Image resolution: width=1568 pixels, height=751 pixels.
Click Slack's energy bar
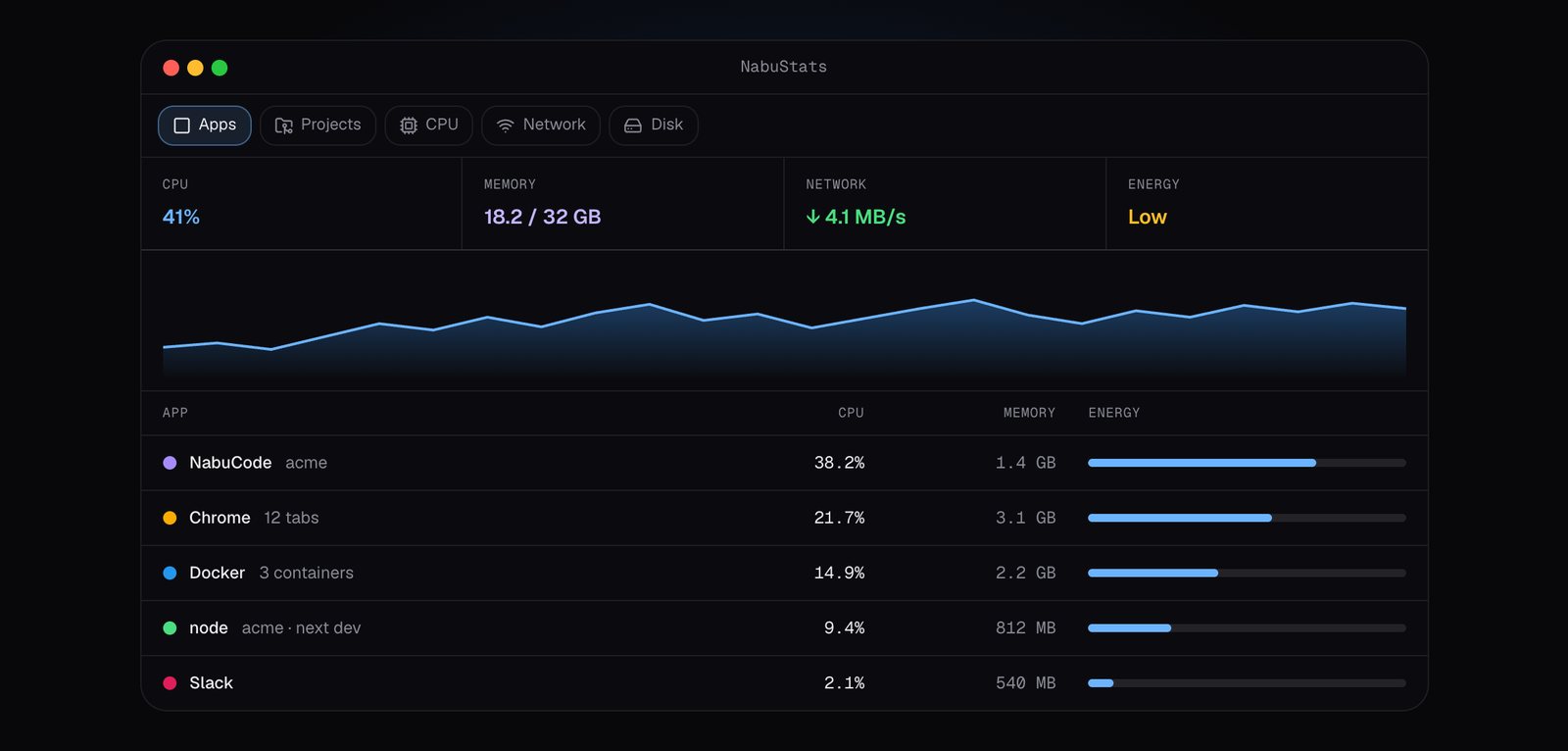coord(1247,682)
